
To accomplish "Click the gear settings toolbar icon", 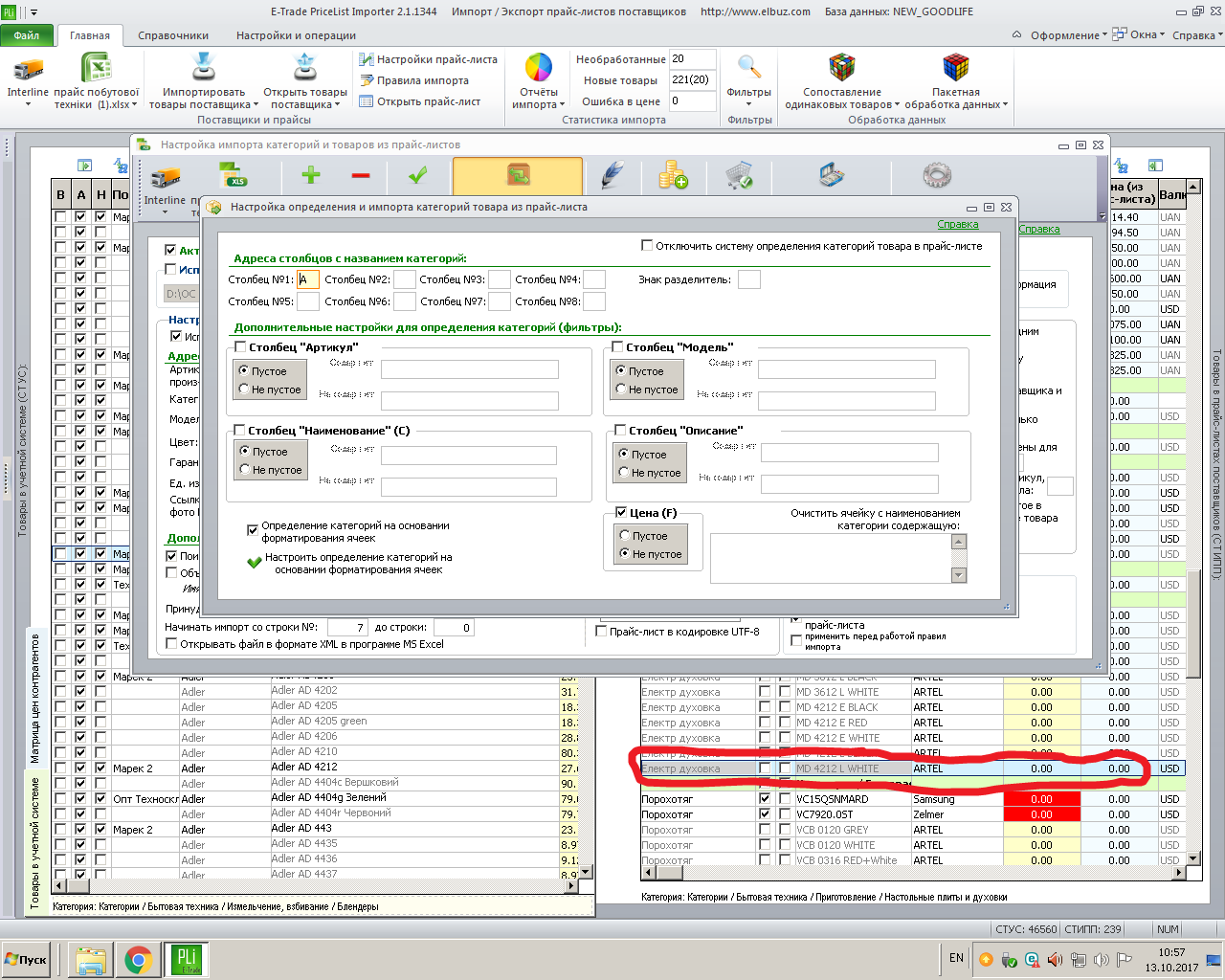I will 937,175.
